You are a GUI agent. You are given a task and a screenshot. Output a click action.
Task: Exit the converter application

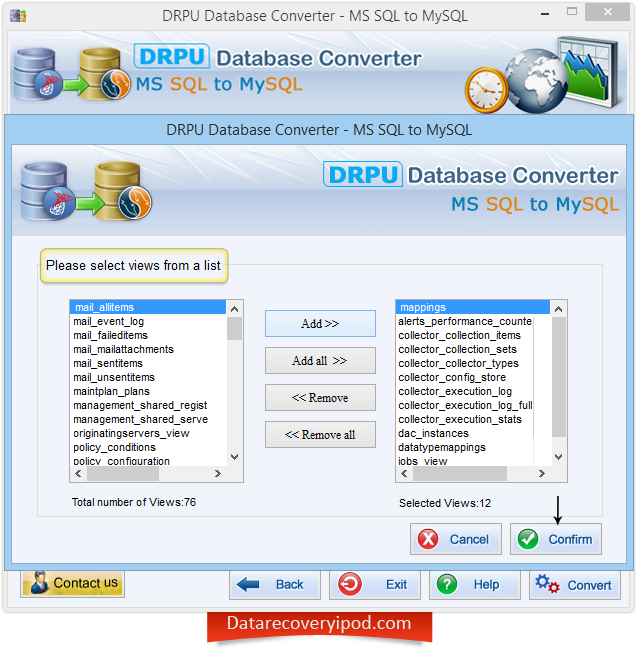(x=375, y=585)
